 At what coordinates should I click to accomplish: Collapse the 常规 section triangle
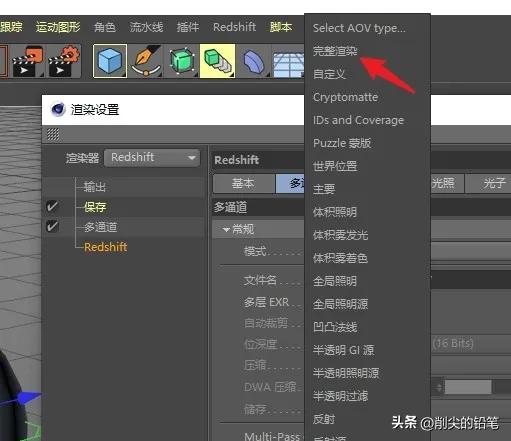click(x=226, y=230)
